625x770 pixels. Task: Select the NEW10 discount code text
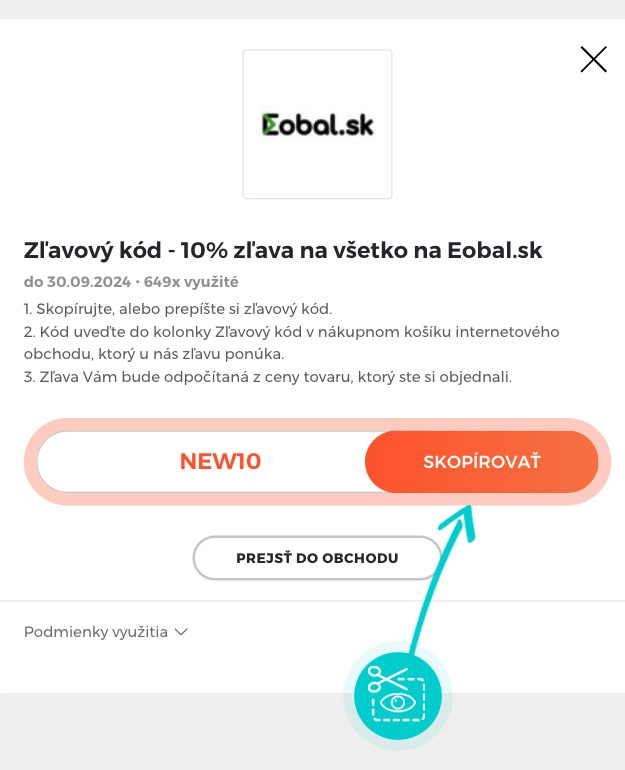point(220,462)
